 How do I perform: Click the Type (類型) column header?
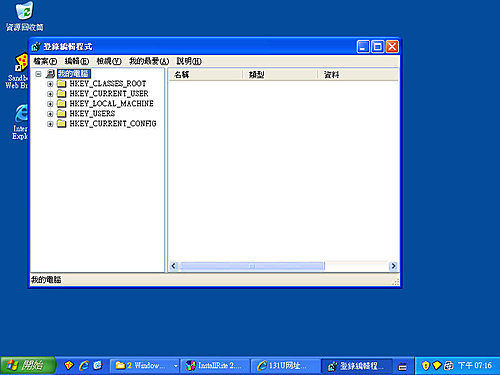coord(280,75)
